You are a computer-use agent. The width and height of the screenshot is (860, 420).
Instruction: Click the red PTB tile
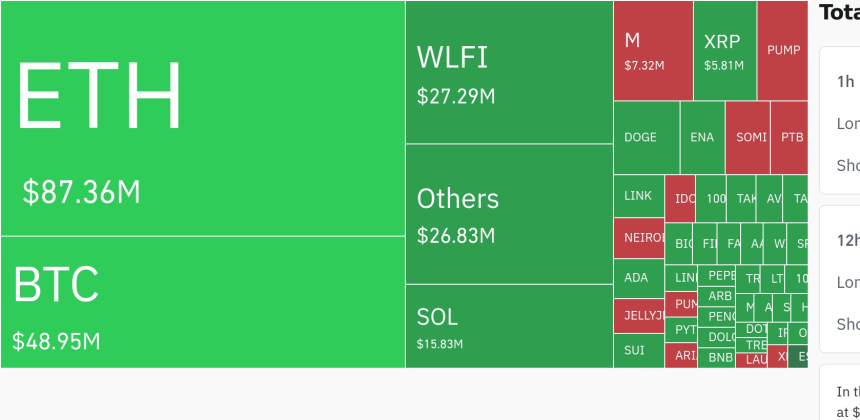(791, 137)
